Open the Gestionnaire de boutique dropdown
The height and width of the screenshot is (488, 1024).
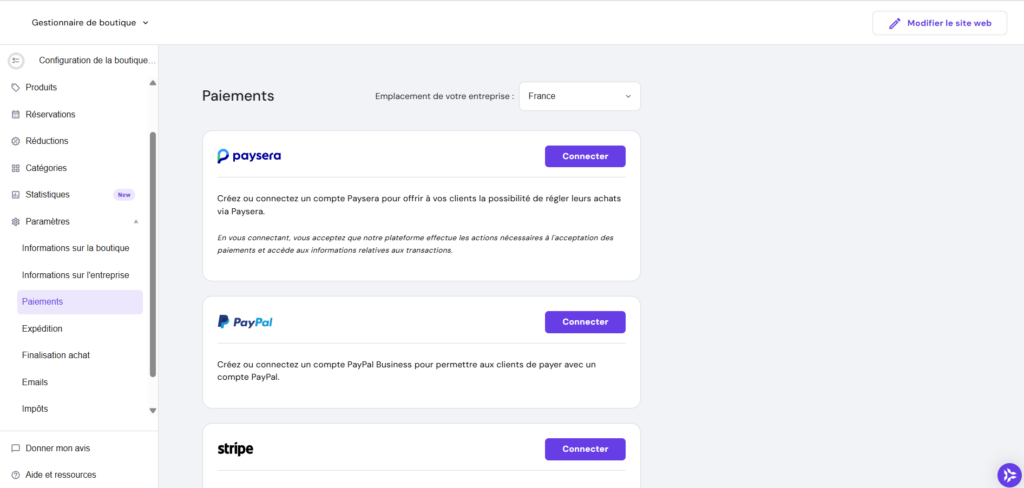90,22
